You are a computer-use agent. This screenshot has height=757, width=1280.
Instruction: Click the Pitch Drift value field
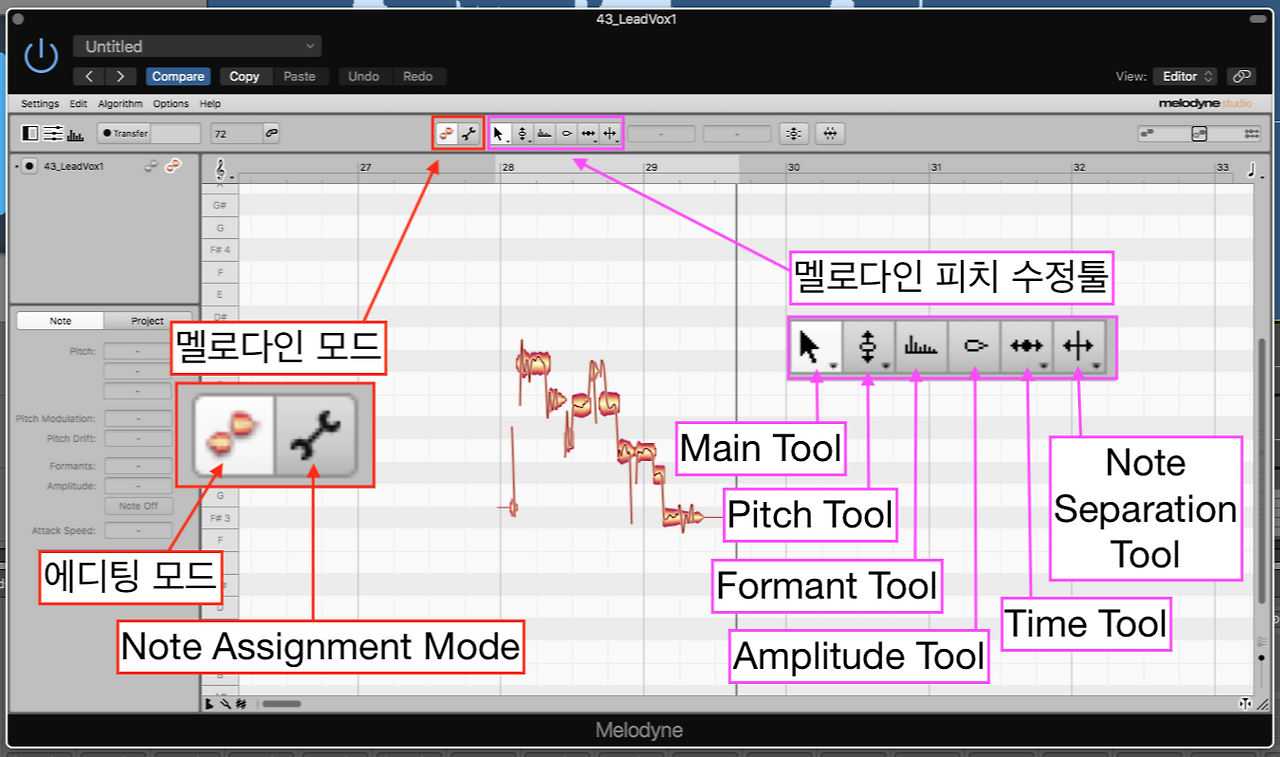(138, 439)
